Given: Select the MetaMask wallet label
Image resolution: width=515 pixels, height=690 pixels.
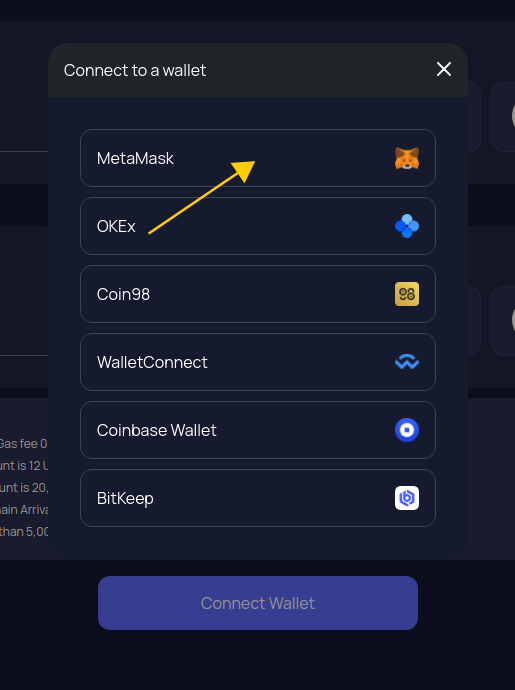Looking at the screenshot, I should [135, 158].
